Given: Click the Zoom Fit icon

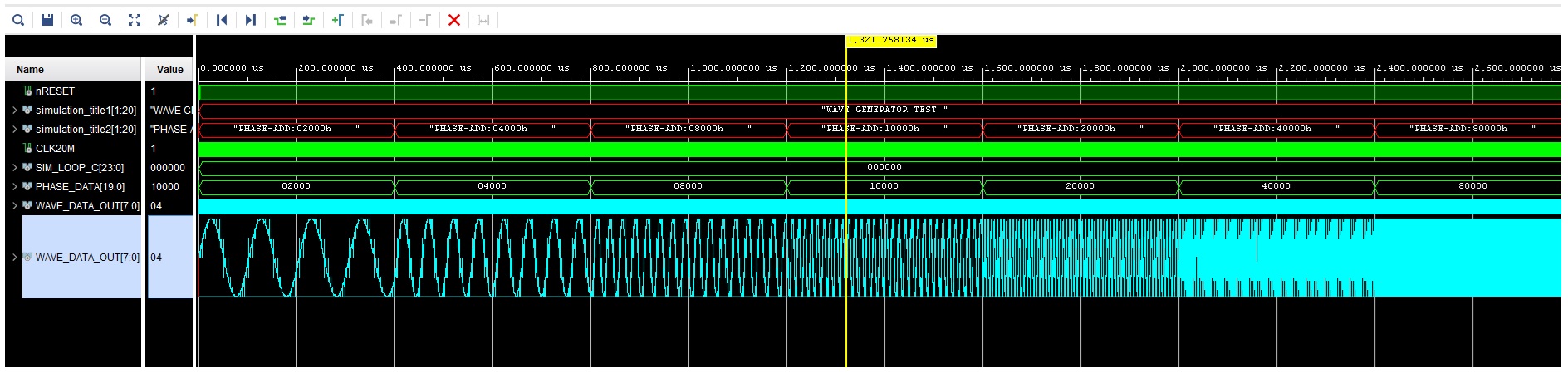Looking at the screenshot, I should (135, 20).
